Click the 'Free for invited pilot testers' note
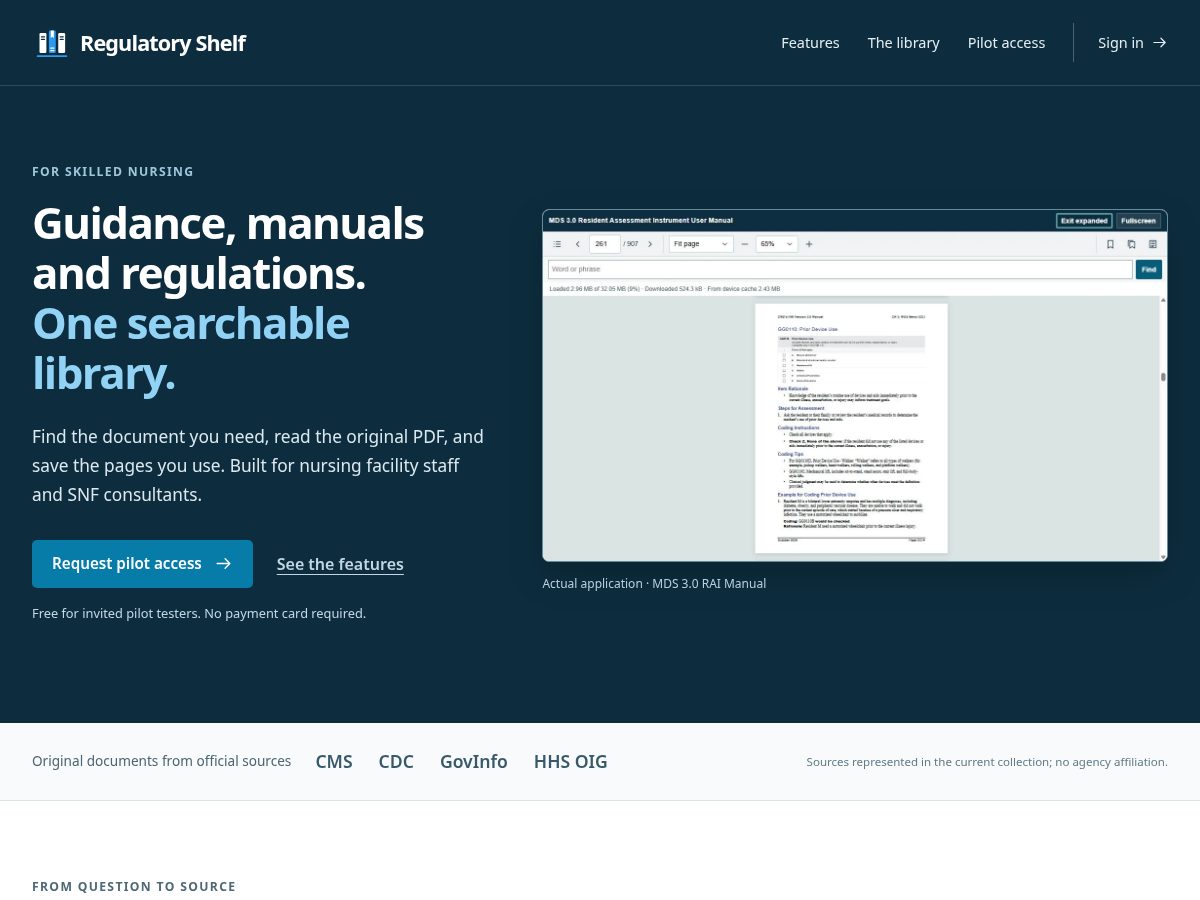Screen dimensions: 1200x900 (x=199, y=613)
